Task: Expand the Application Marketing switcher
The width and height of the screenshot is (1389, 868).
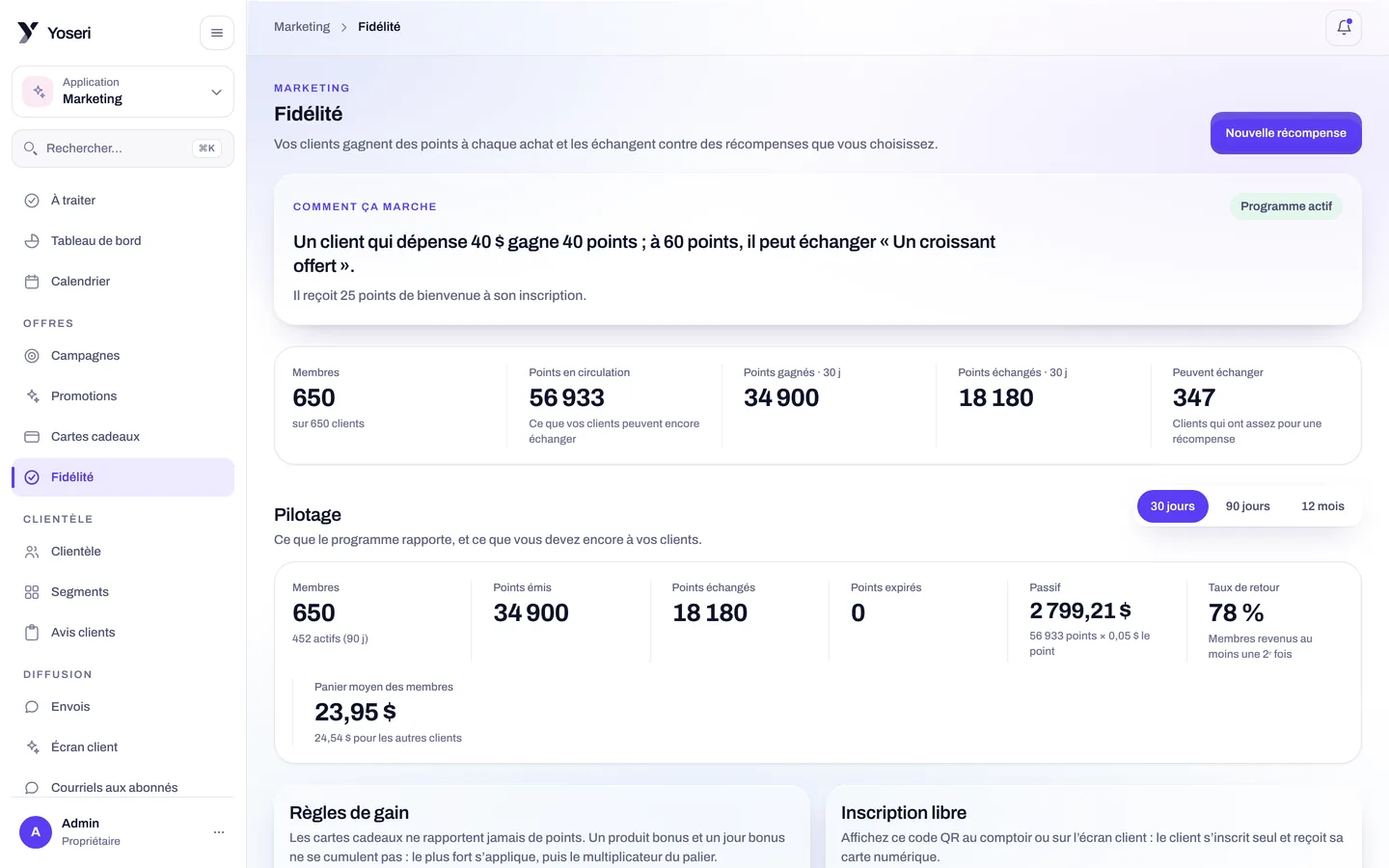Action: pos(123,92)
